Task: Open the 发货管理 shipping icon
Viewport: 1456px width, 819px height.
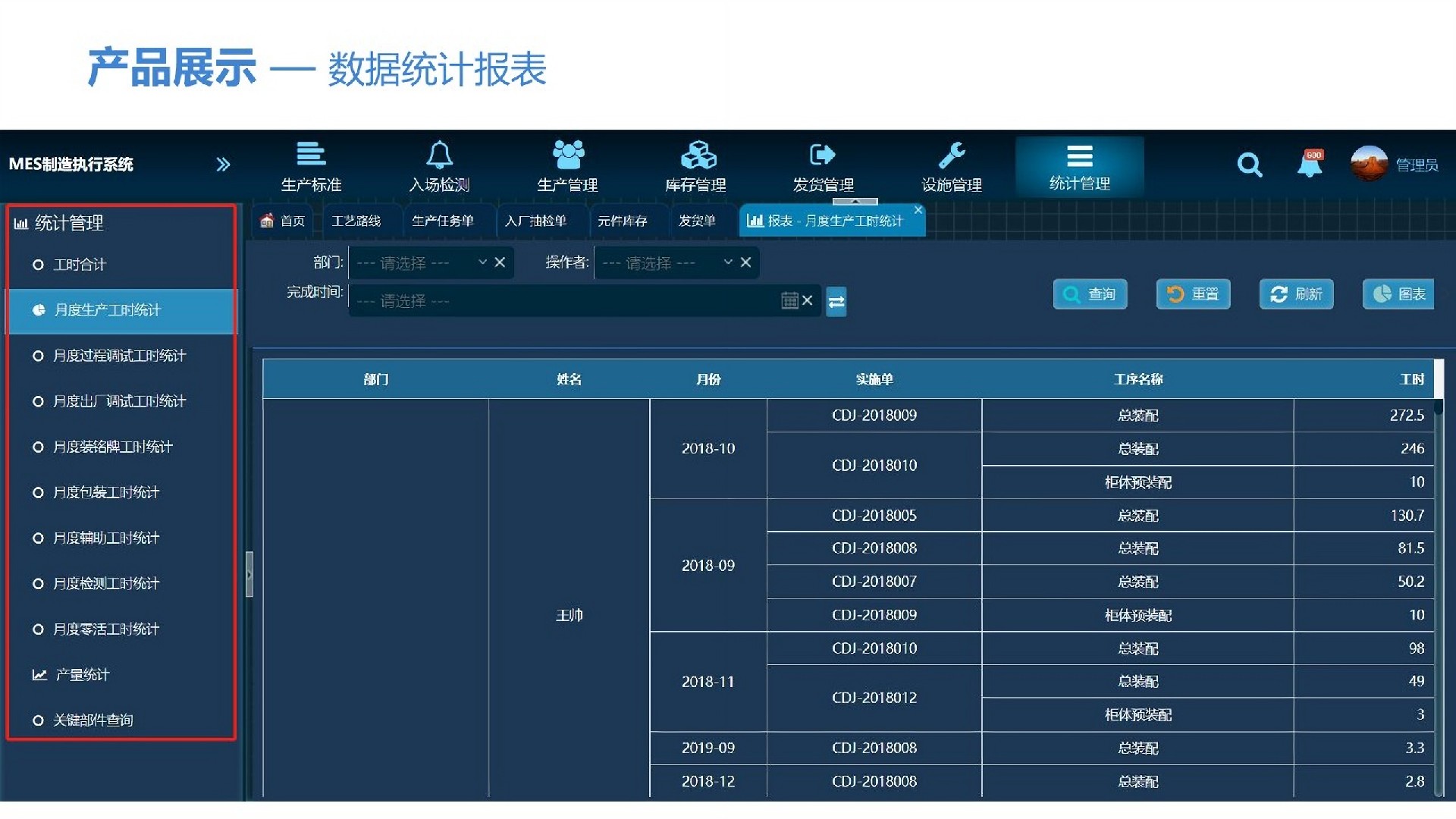Action: click(x=823, y=155)
